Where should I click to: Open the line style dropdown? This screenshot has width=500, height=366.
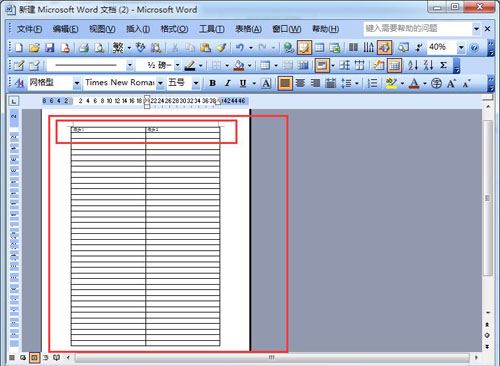tap(130, 65)
